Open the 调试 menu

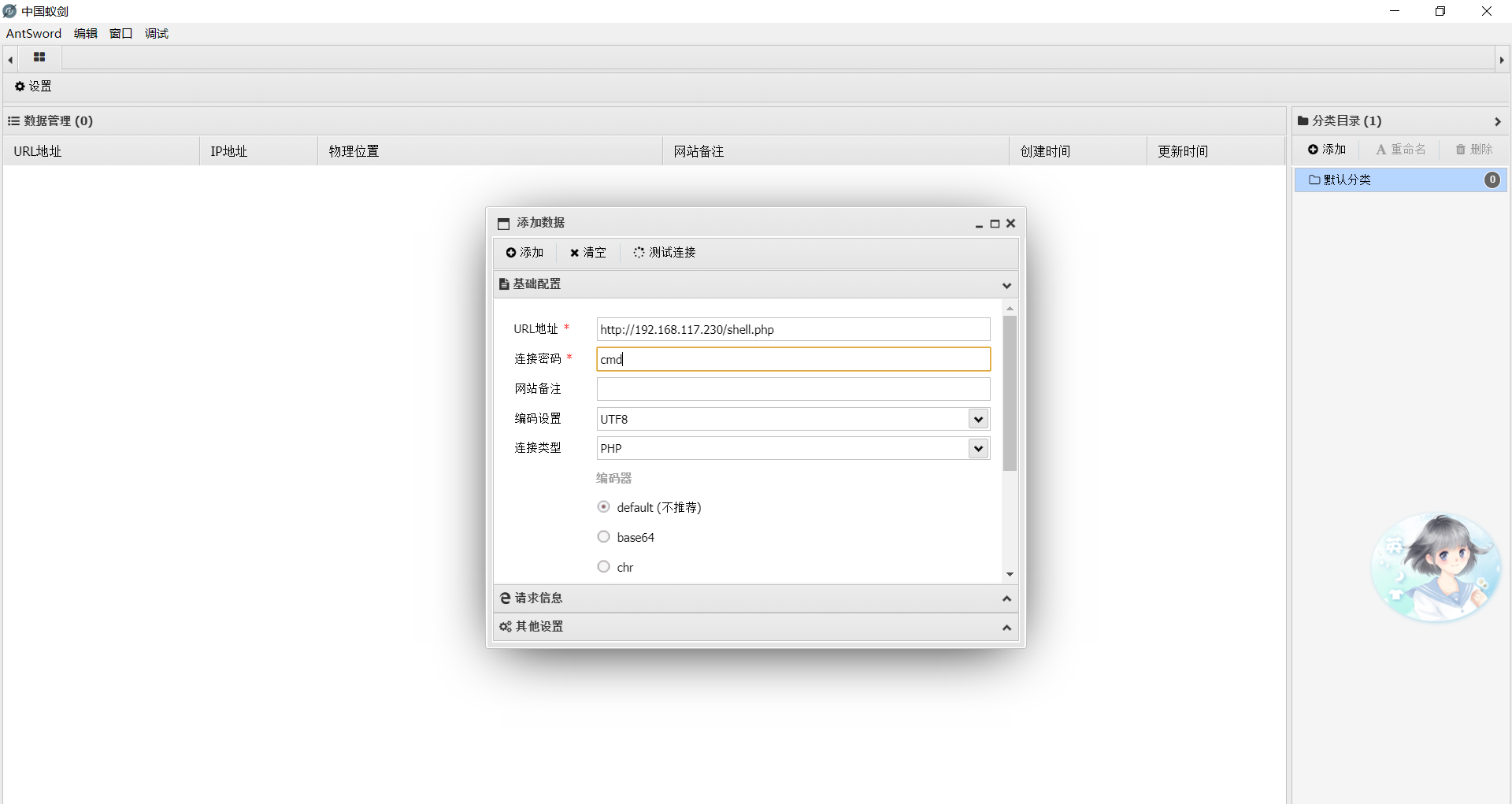[x=156, y=33]
